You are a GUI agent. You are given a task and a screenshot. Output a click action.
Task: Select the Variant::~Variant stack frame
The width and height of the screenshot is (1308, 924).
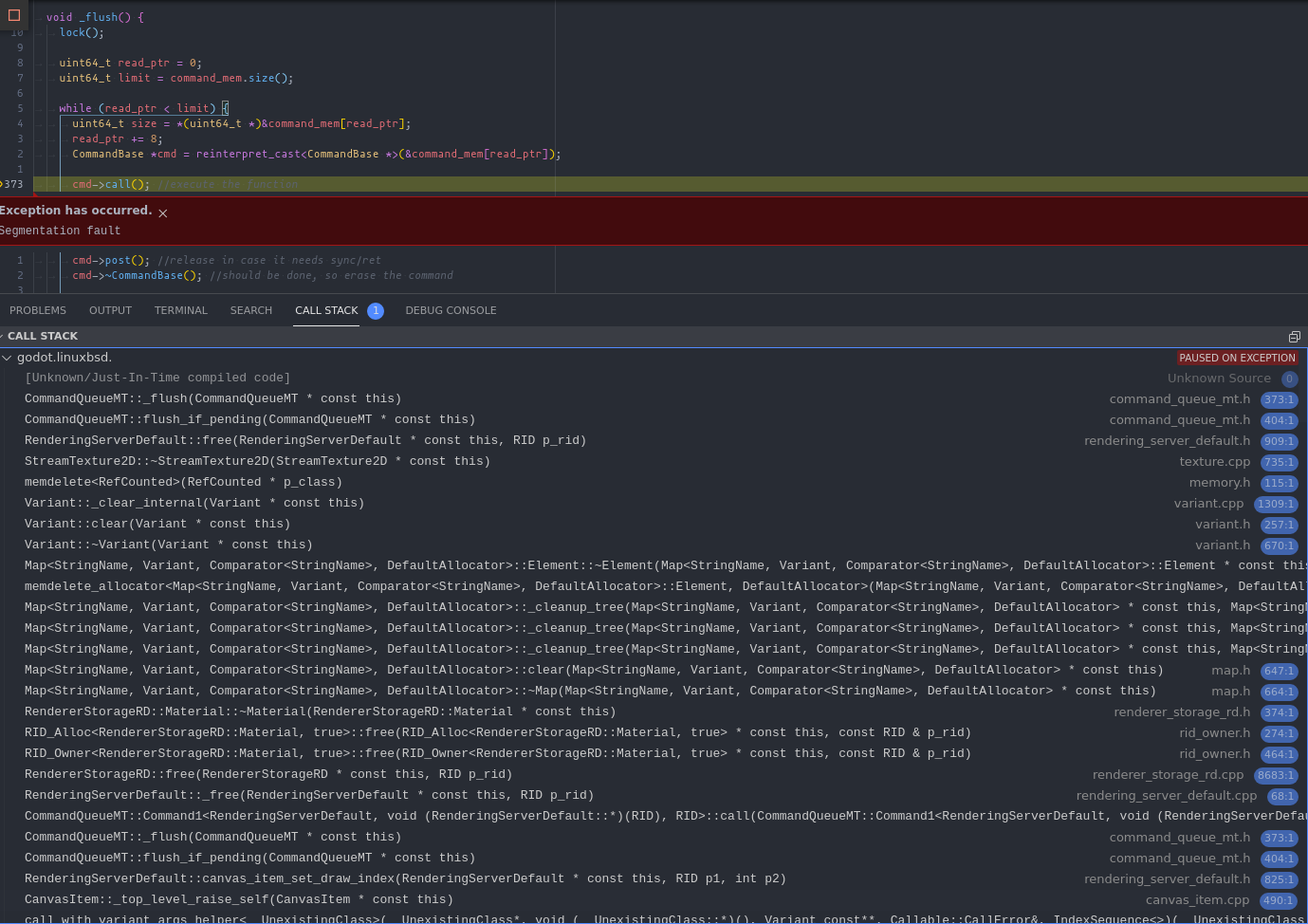point(654,545)
